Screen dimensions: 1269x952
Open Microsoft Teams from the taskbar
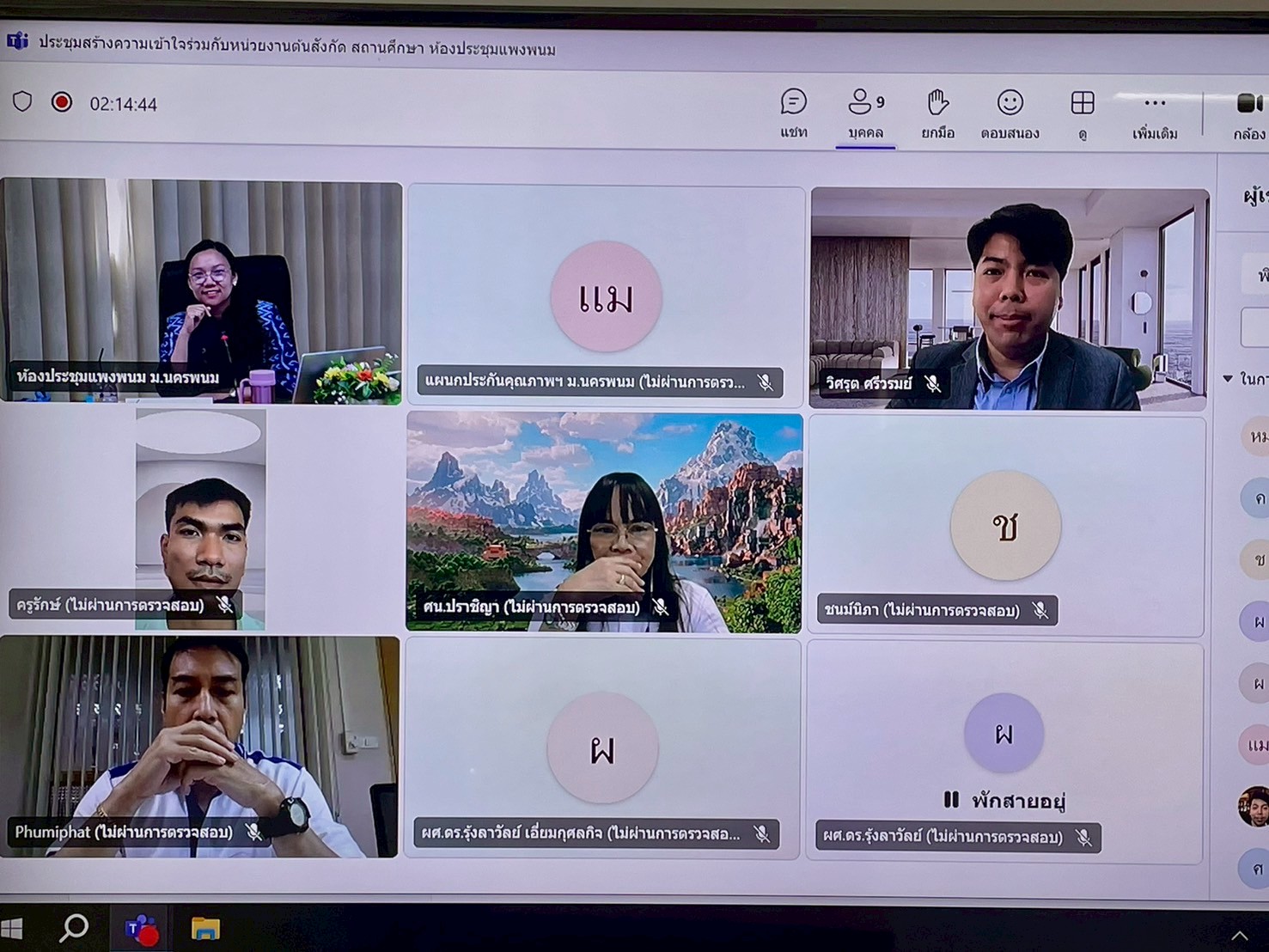tap(141, 929)
